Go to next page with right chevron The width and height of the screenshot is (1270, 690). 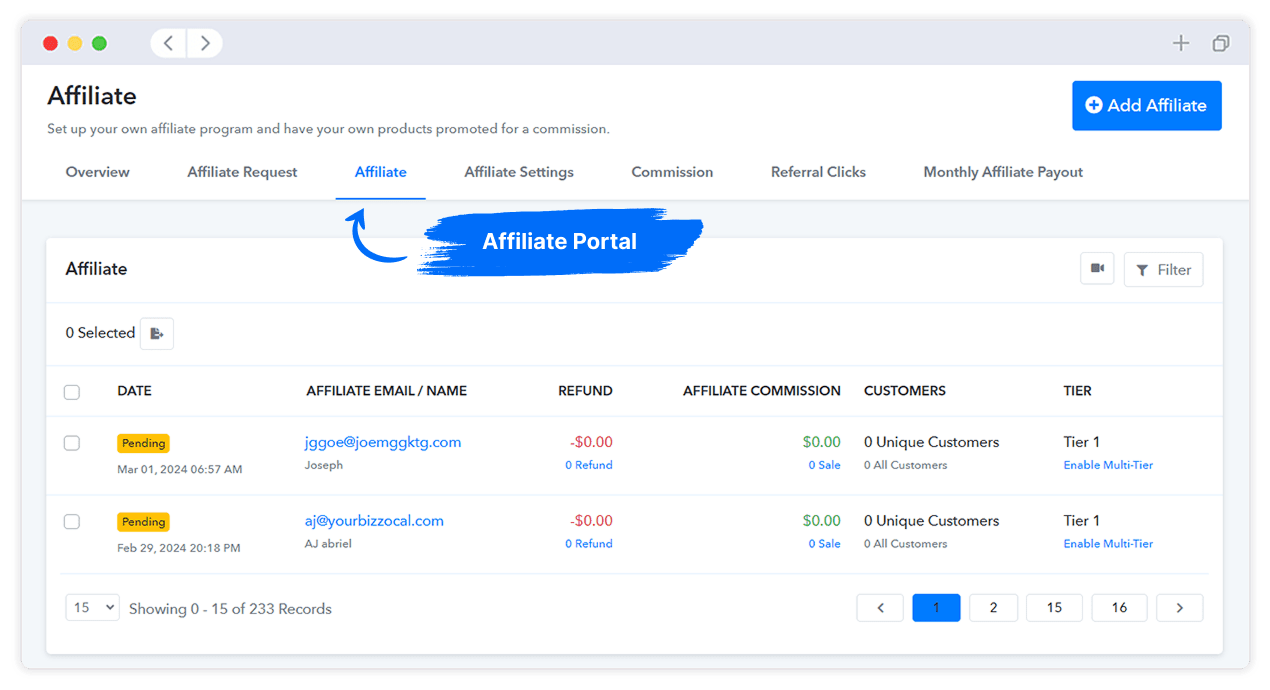(1180, 607)
